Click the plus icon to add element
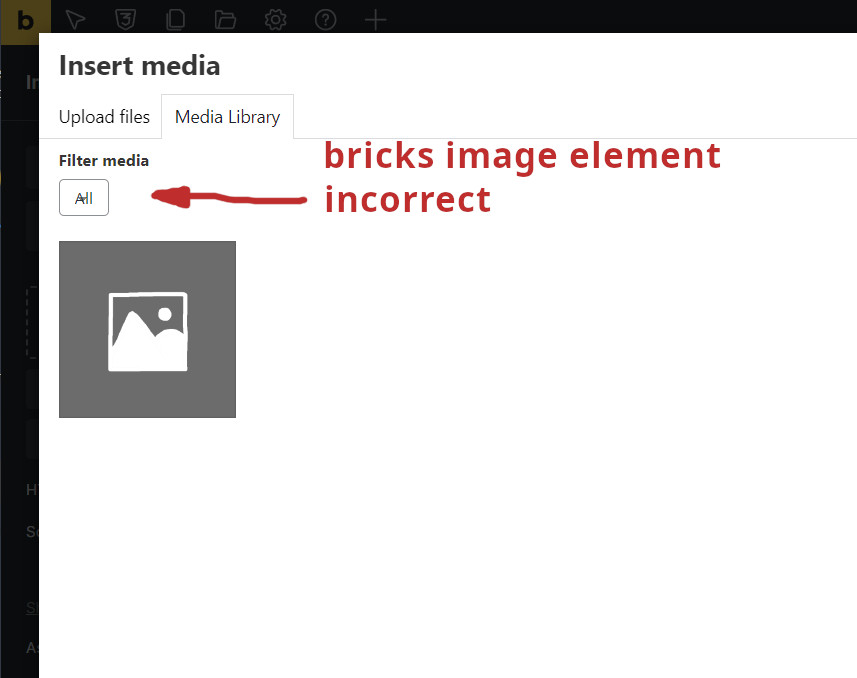Screen dimensions: 857x678 point(375,20)
